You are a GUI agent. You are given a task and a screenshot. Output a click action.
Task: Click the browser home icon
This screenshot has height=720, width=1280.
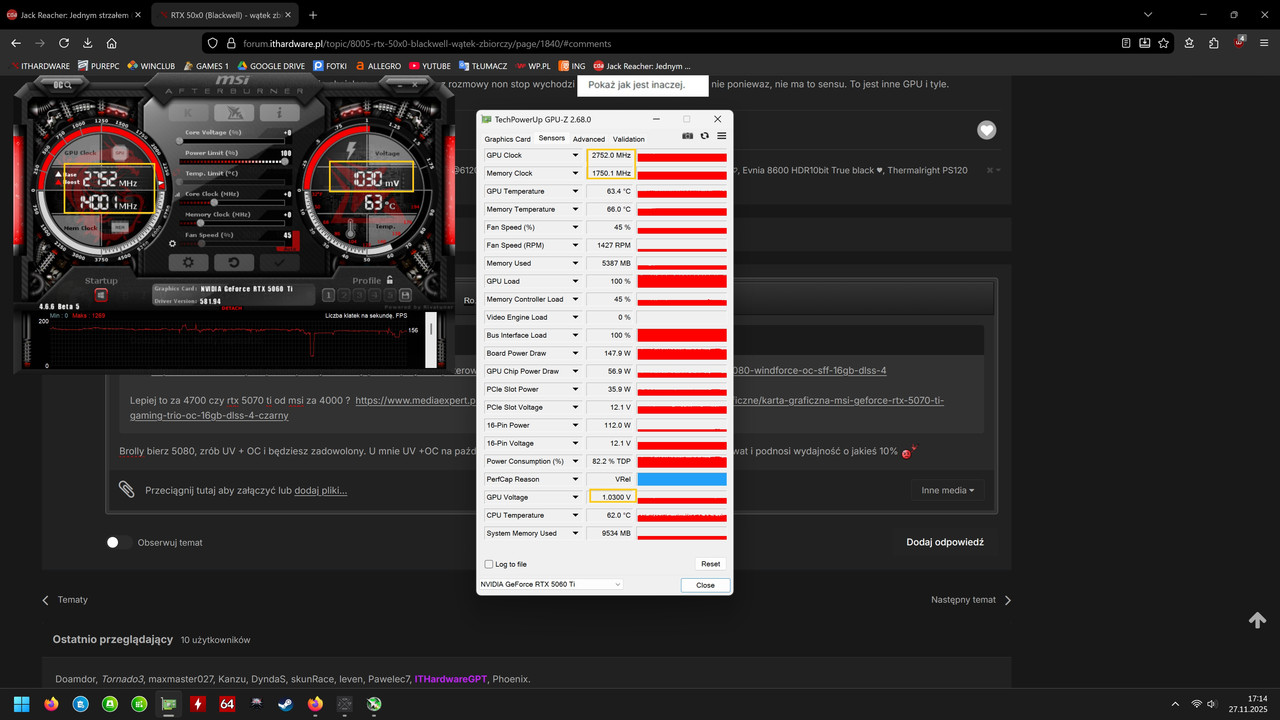(112, 43)
